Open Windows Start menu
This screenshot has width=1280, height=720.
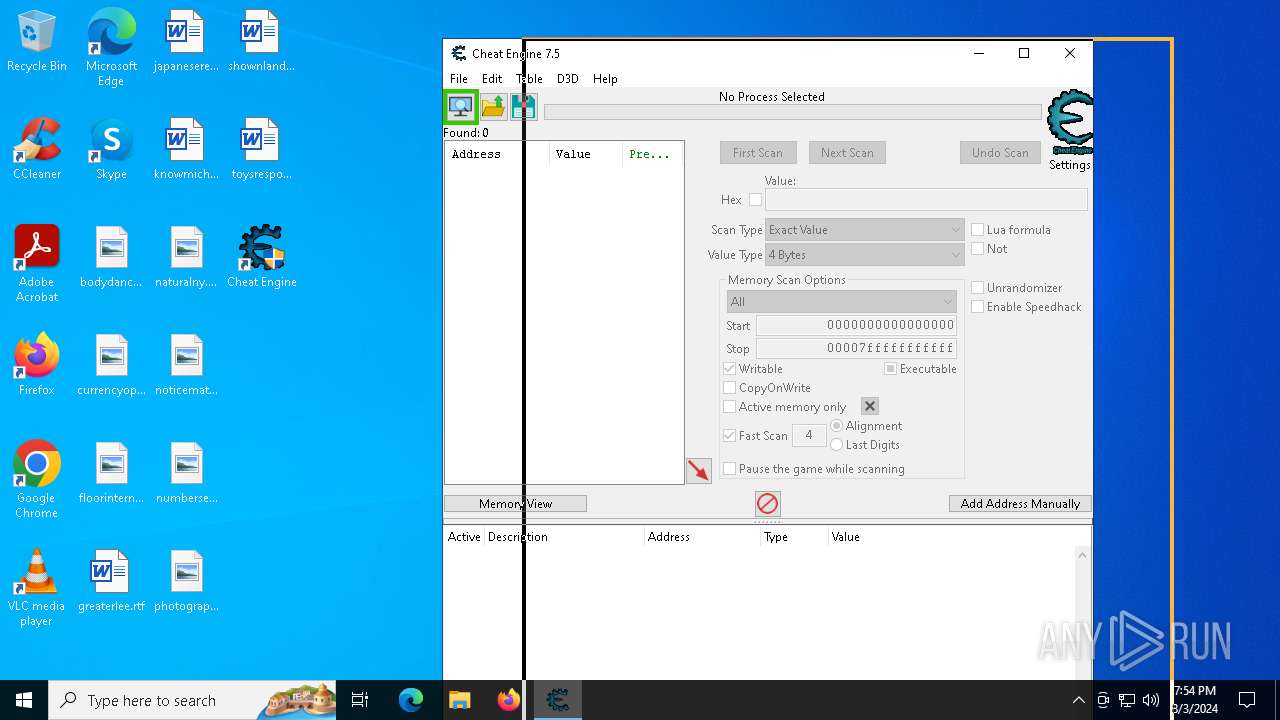pyautogui.click(x=24, y=700)
